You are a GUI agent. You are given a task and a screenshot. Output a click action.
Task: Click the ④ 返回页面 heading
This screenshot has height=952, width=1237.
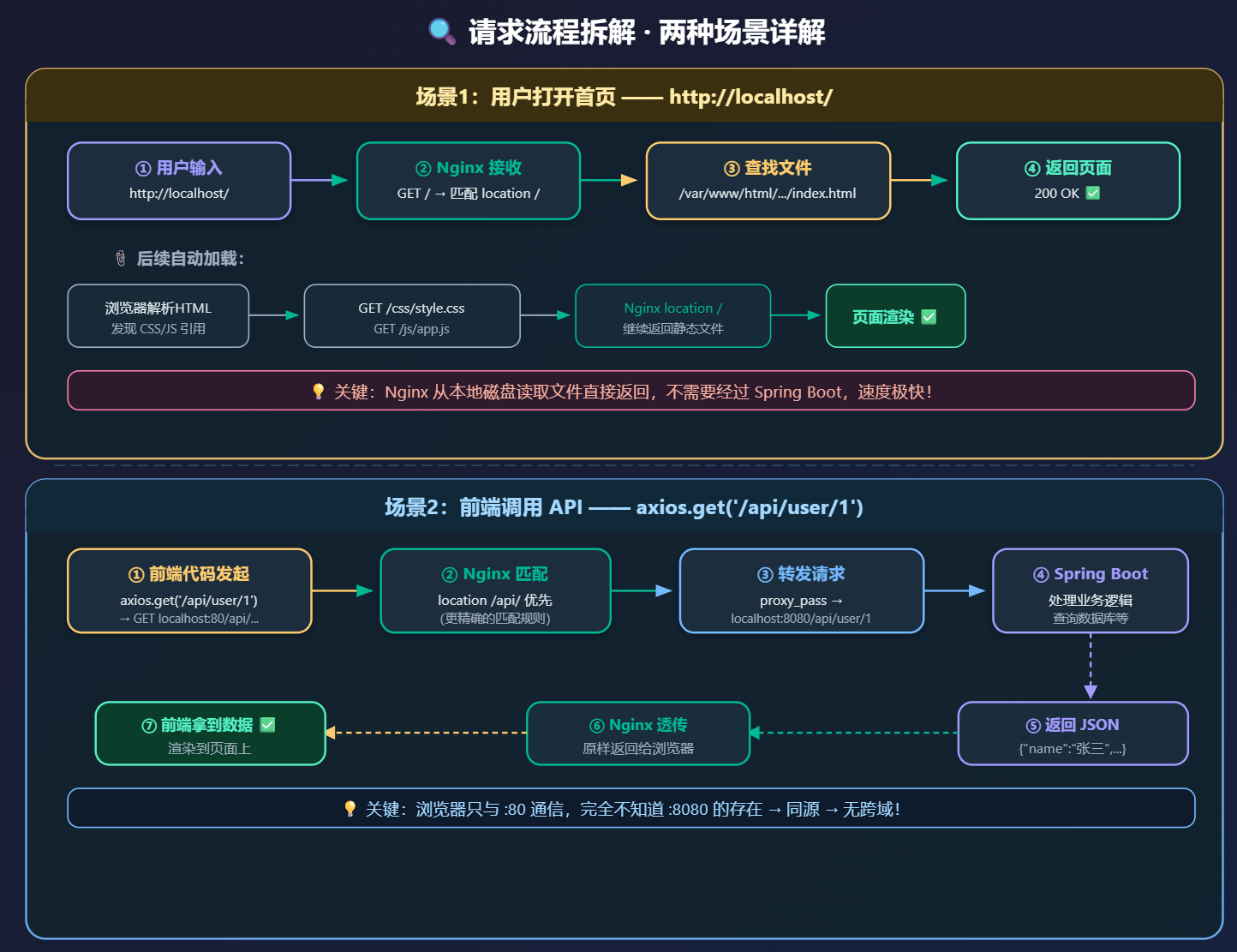tap(1068, 168)
